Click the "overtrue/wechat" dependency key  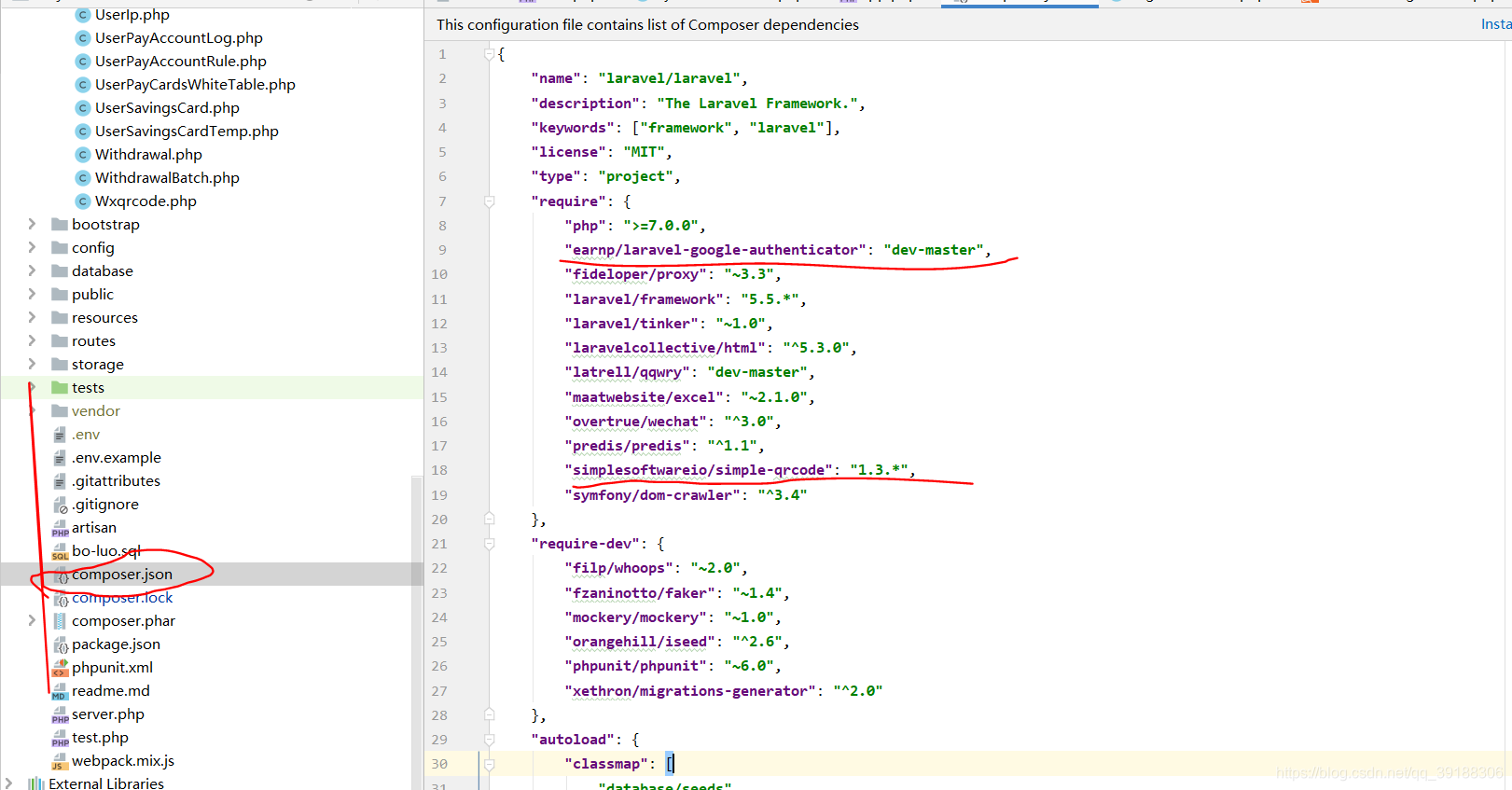click(x=635, y=422)
